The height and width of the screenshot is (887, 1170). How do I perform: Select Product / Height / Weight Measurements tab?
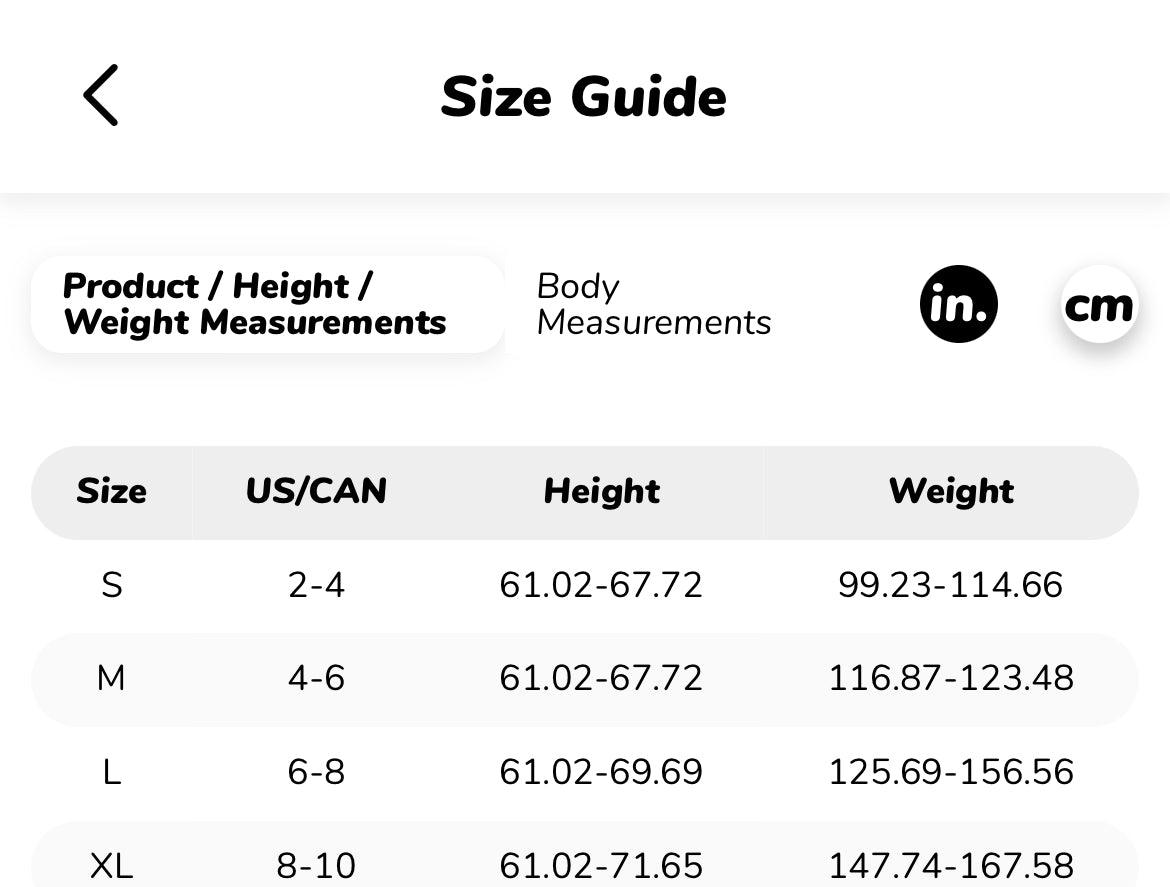[267, 304]
